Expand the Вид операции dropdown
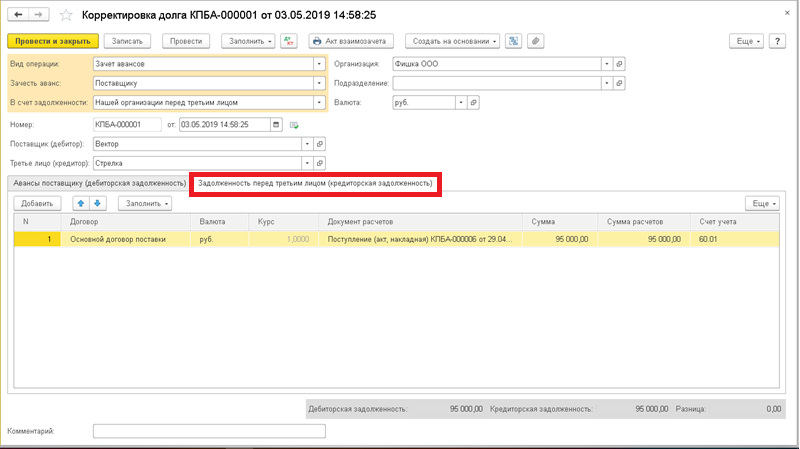This screenshot has width=800, height=449. pos(319,64)
